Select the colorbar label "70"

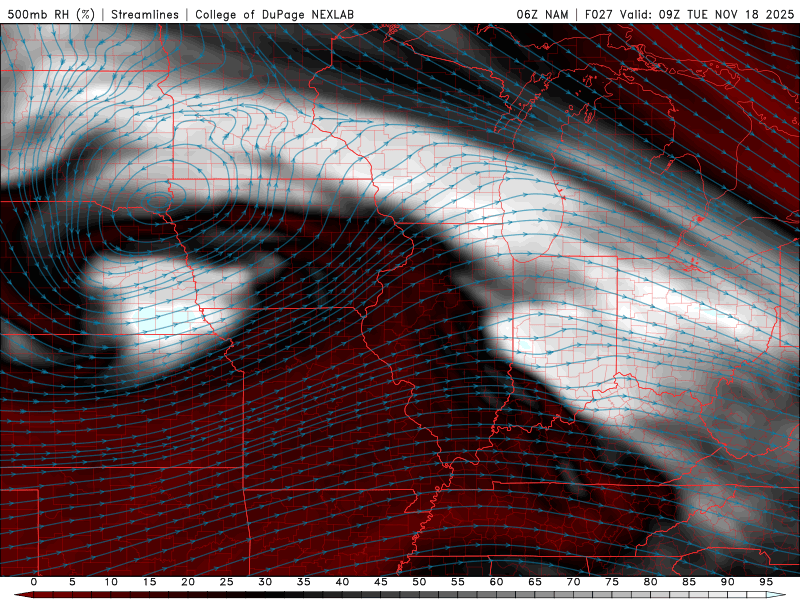[573, 582]
